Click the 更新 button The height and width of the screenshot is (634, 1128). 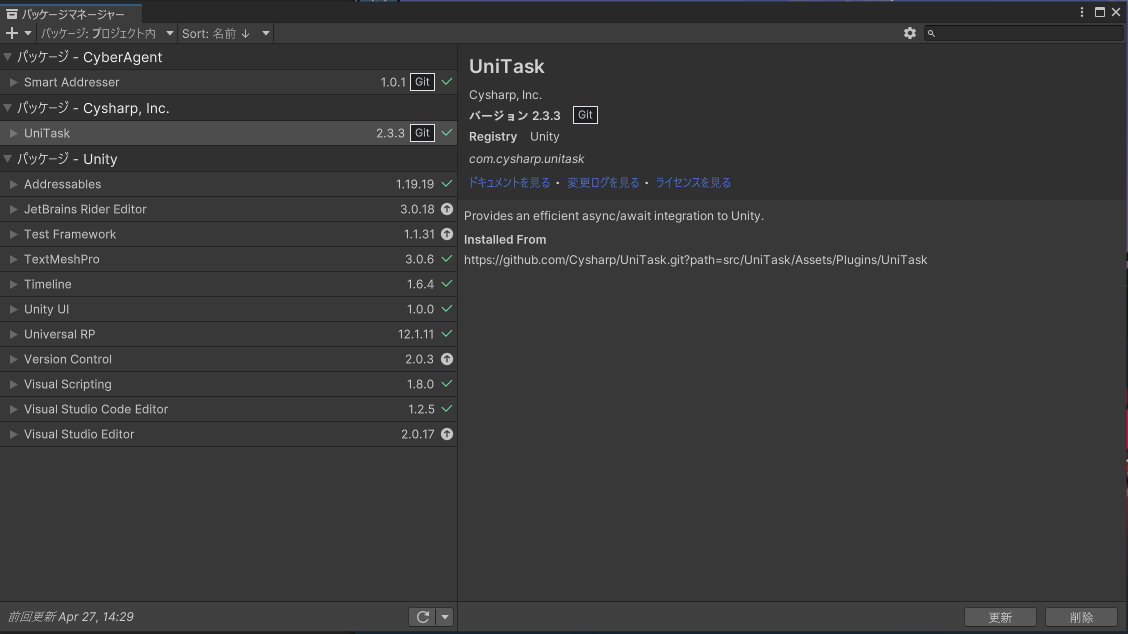[1000, 617]
